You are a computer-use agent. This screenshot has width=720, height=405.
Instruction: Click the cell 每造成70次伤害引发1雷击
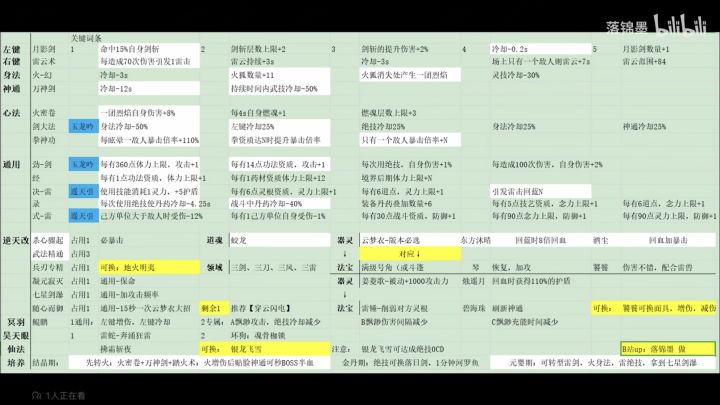pyautogui.click(x=149, y=61)
